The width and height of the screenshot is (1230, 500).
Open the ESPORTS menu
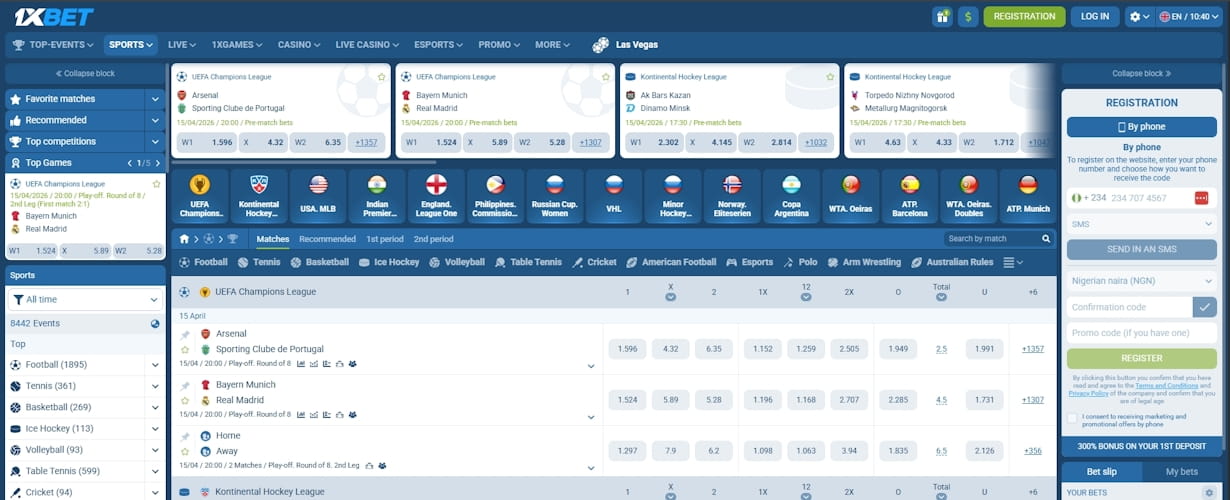439,45
